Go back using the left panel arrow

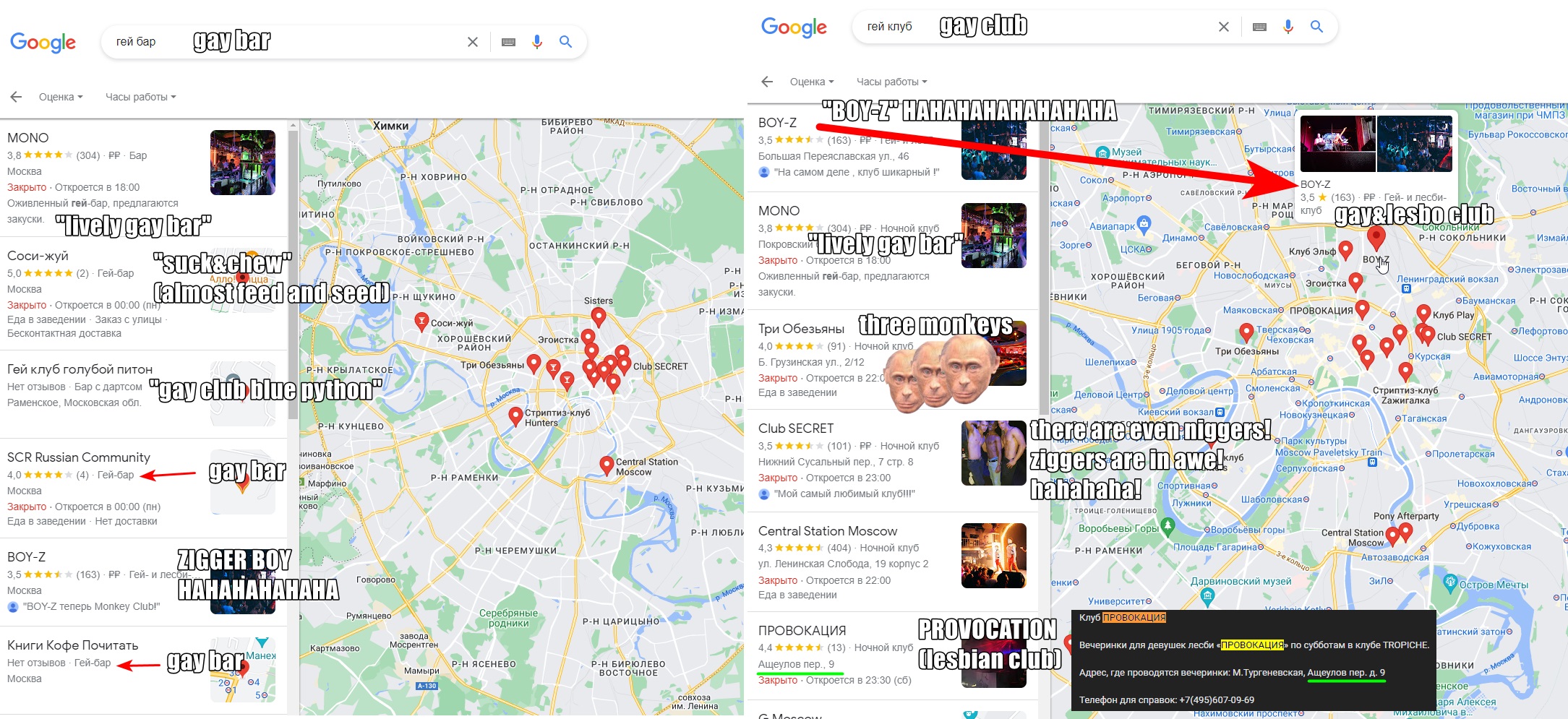coord(16,97)
